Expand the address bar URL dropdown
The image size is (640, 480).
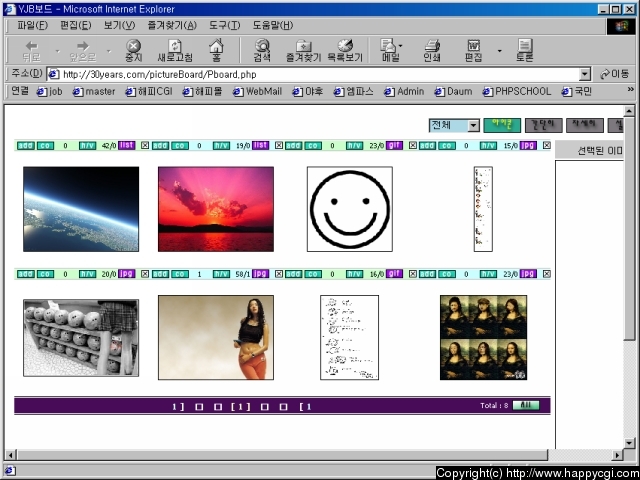pyautogui.click(x=585, y=74)
